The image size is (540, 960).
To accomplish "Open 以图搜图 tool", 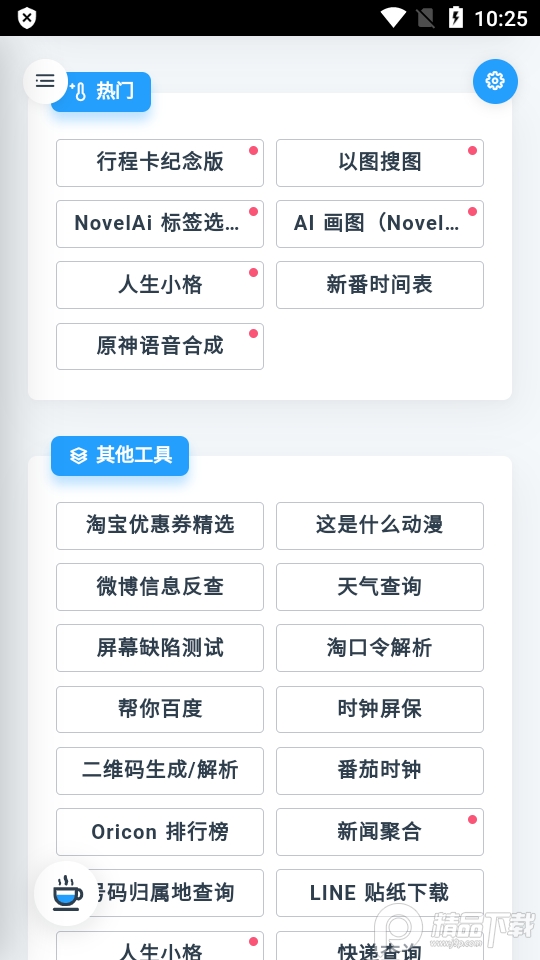I will coord(380,163).
